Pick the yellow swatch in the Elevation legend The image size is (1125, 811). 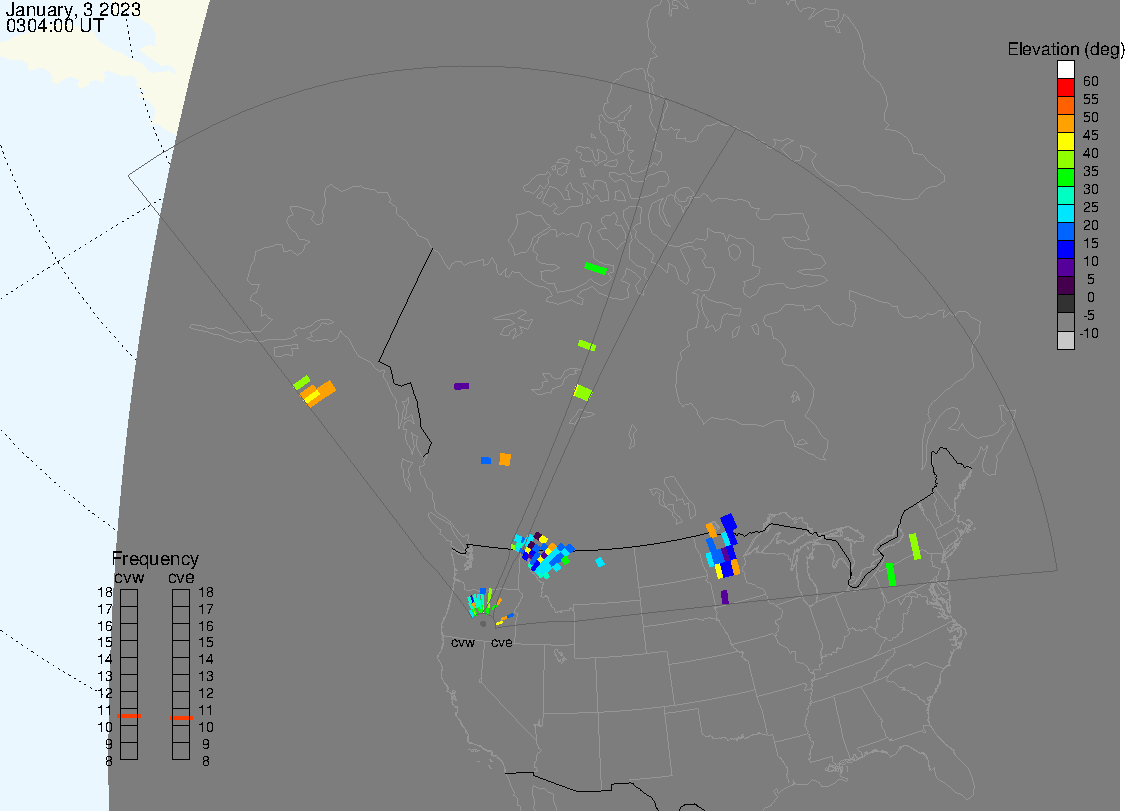(x=1066, y=142)
